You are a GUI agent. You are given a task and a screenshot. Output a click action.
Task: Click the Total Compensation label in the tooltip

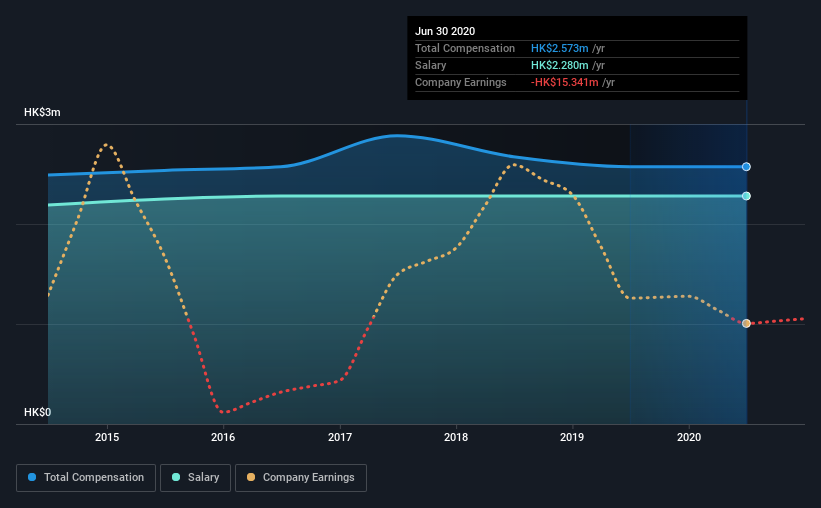(x=465, y=48)
